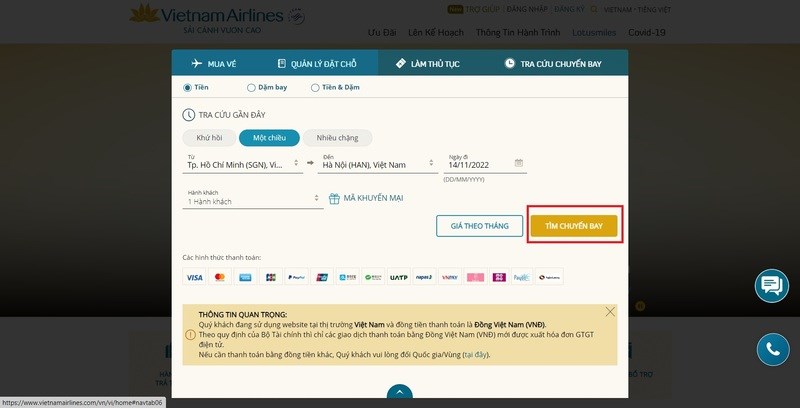
Task: Click the warning icon in important notice
Action: [190, 335]
